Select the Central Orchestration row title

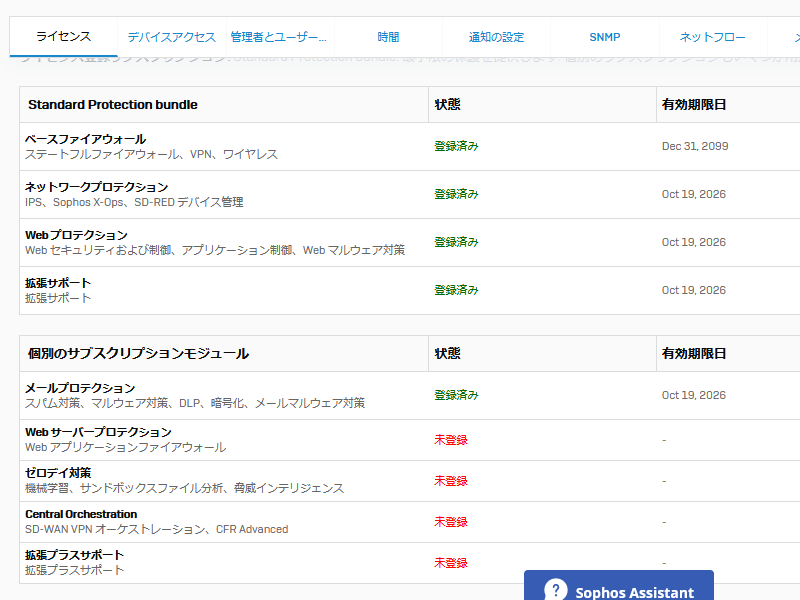[81, 514]
